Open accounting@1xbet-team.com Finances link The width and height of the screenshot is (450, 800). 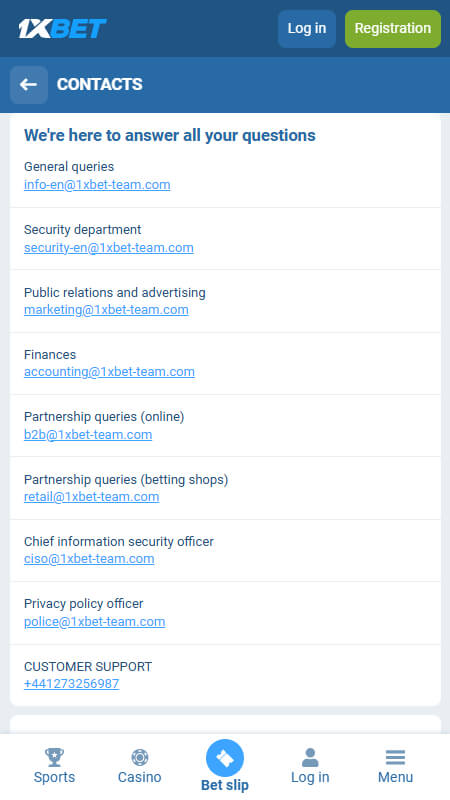point(109,372)
